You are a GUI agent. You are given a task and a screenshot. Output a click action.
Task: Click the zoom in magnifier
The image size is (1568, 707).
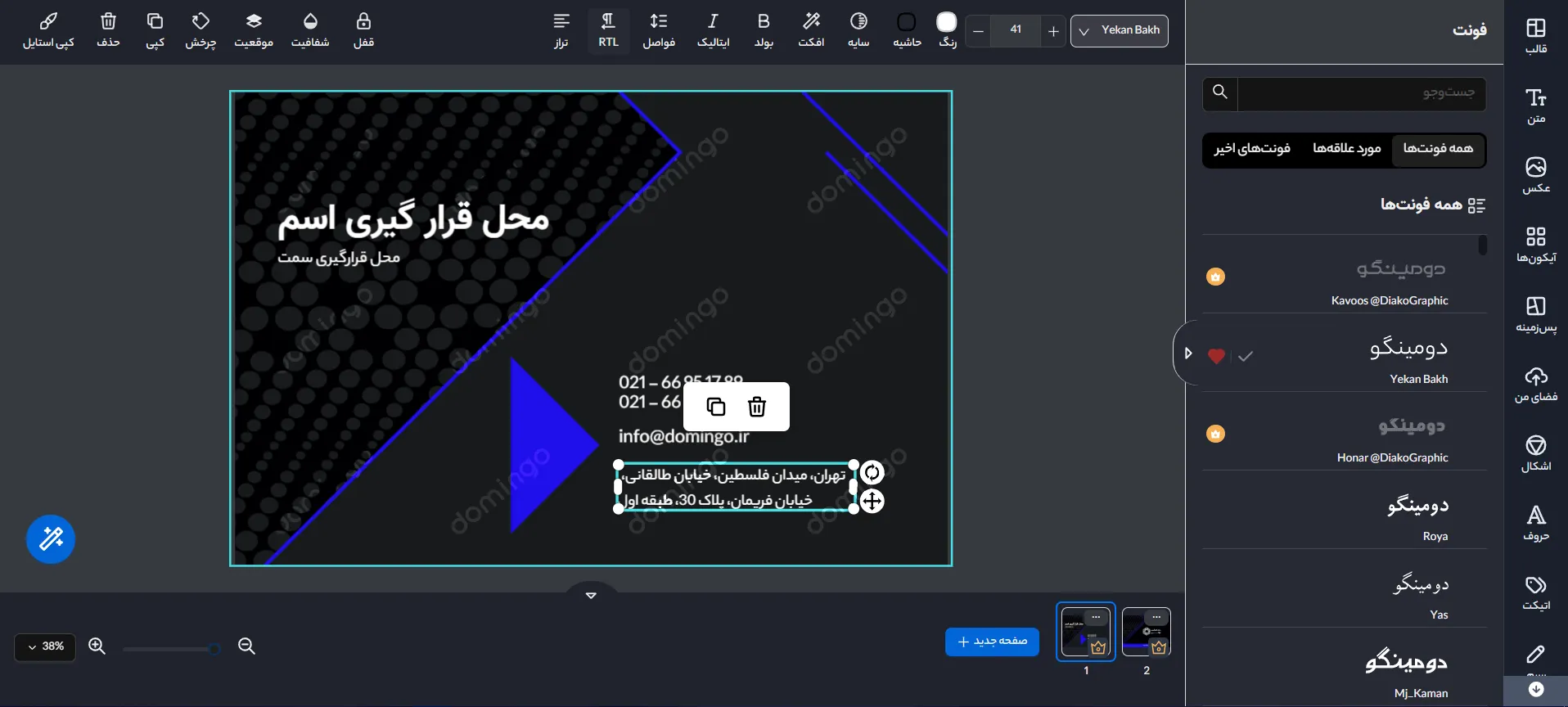97,646
